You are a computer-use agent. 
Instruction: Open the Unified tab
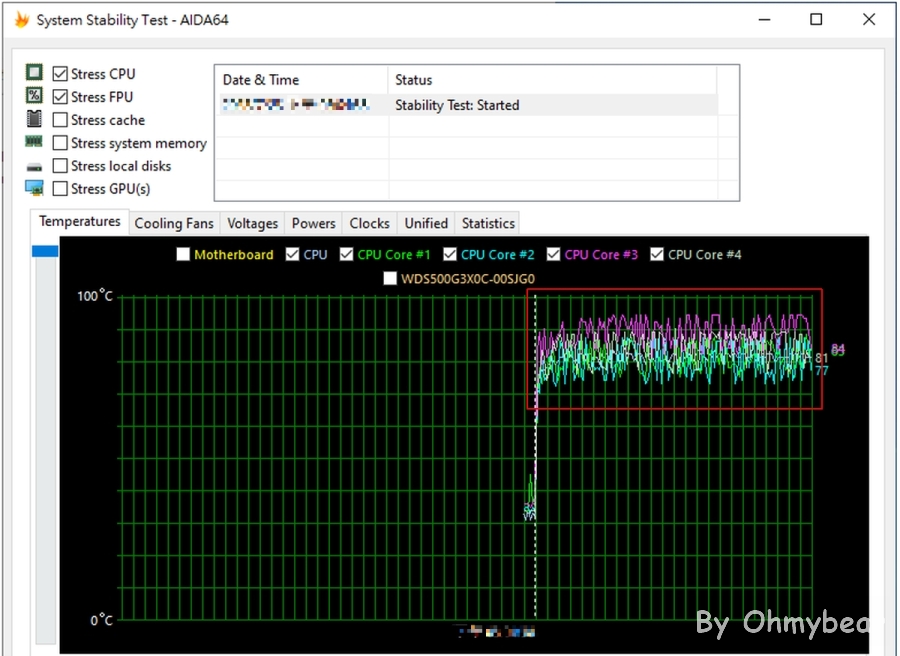click(426, 223)
